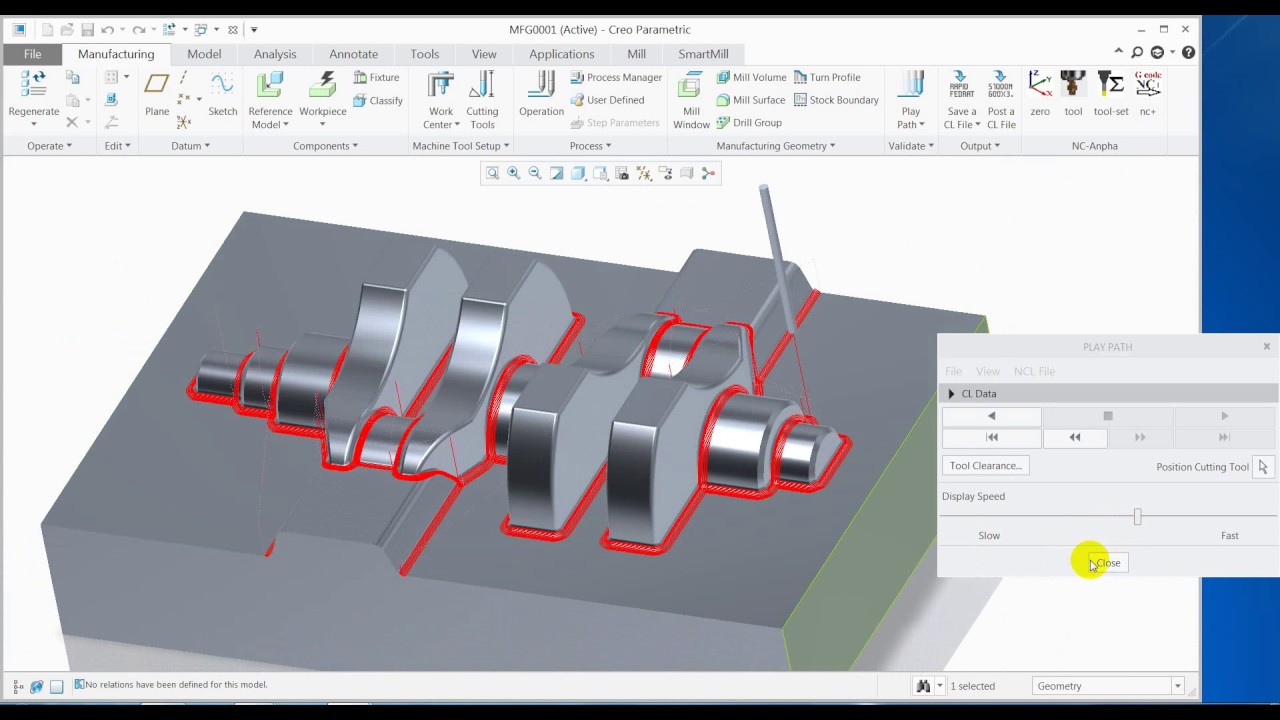
Task: Open the tool-set sigma icon
Action: [x=1111, y=84]
